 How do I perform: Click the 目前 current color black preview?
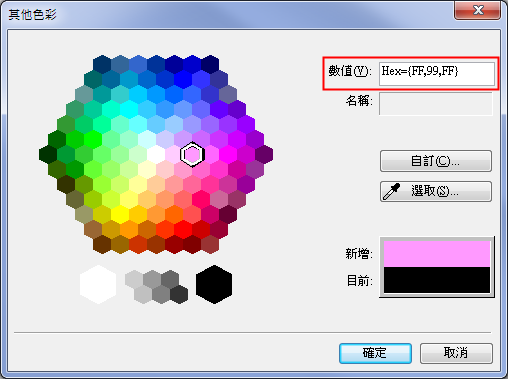pos(437,280)
